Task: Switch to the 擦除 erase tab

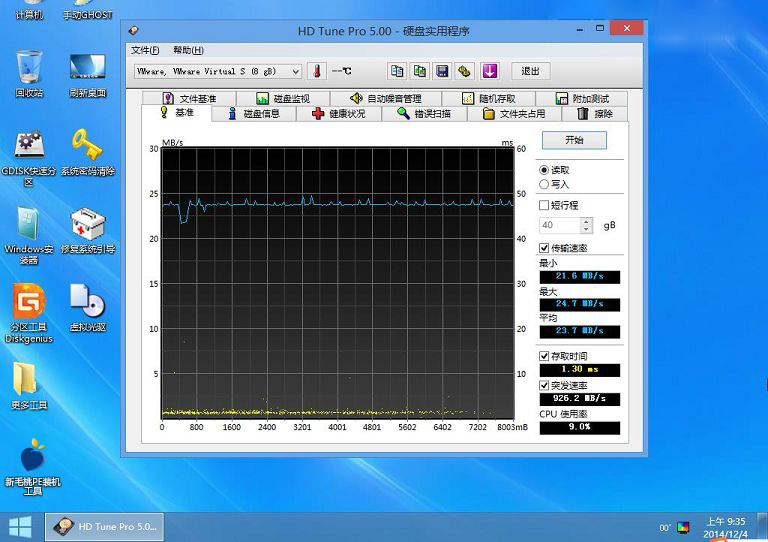Action: tap(595, 114)
